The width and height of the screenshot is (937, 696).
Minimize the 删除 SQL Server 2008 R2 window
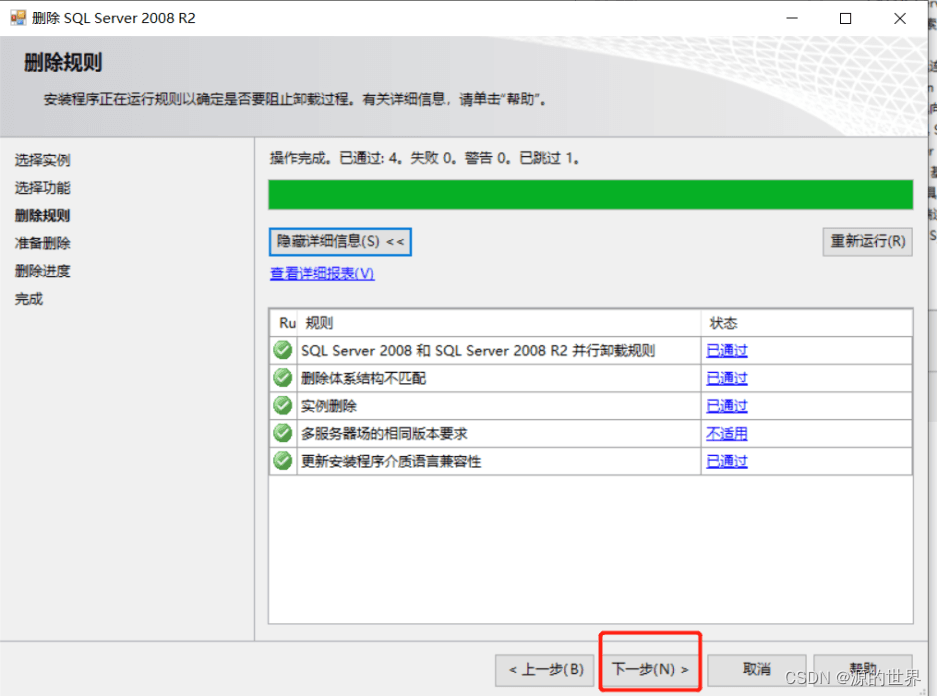pos(792,19)
